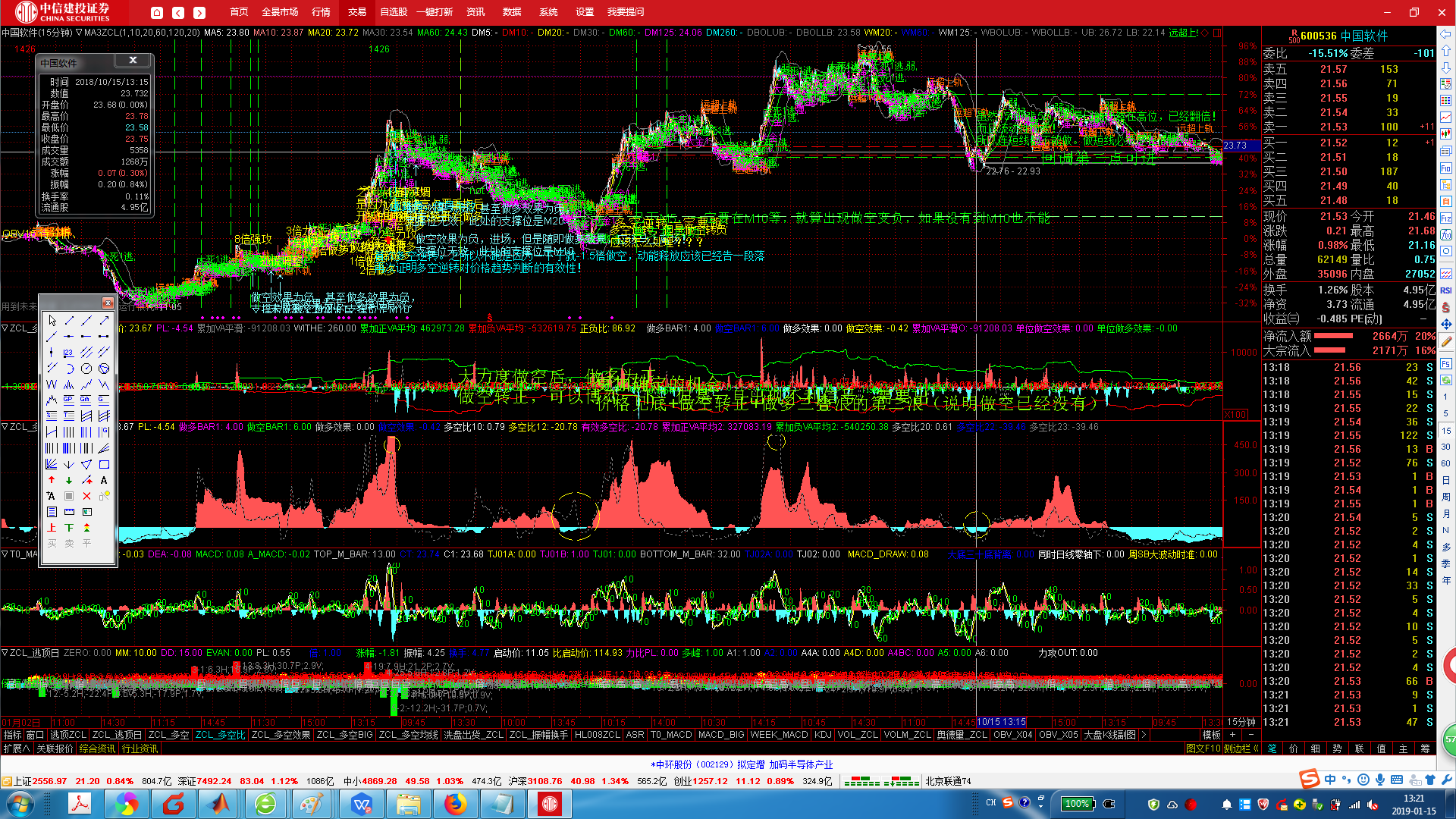Click the red 上 marker tool
The image size is (1456, 819).
(52, 528)
